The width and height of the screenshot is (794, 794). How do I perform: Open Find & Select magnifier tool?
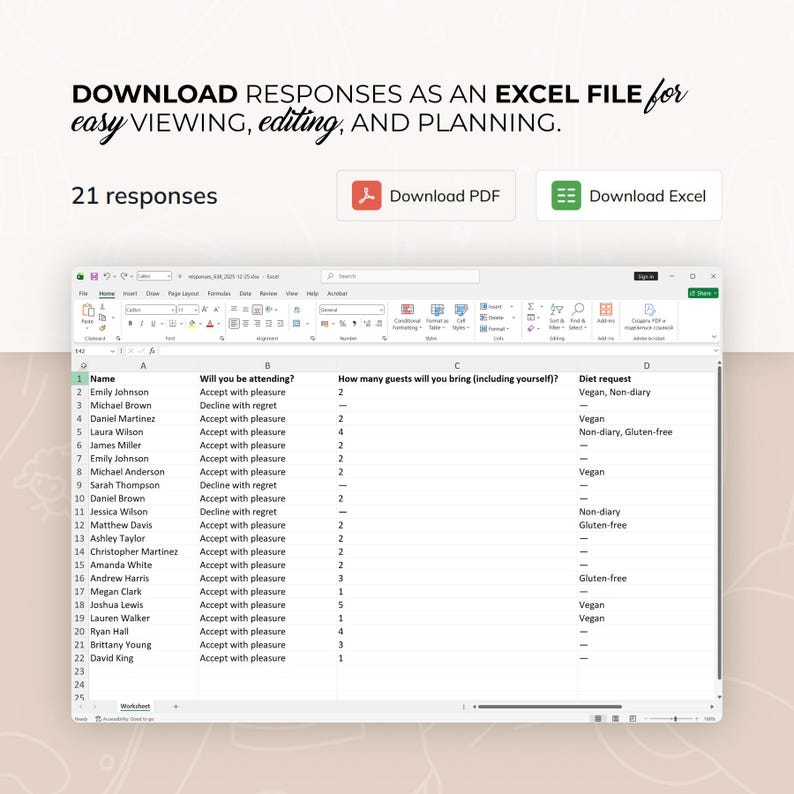(578, 317)
